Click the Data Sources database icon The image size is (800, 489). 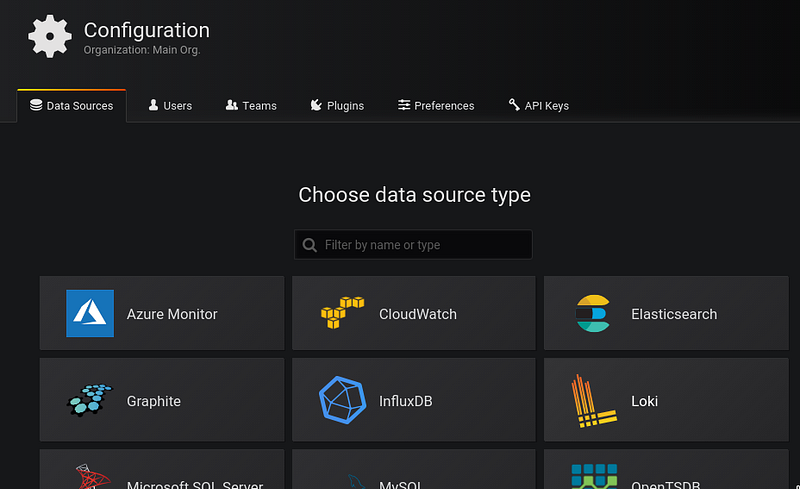pos(36,105)
